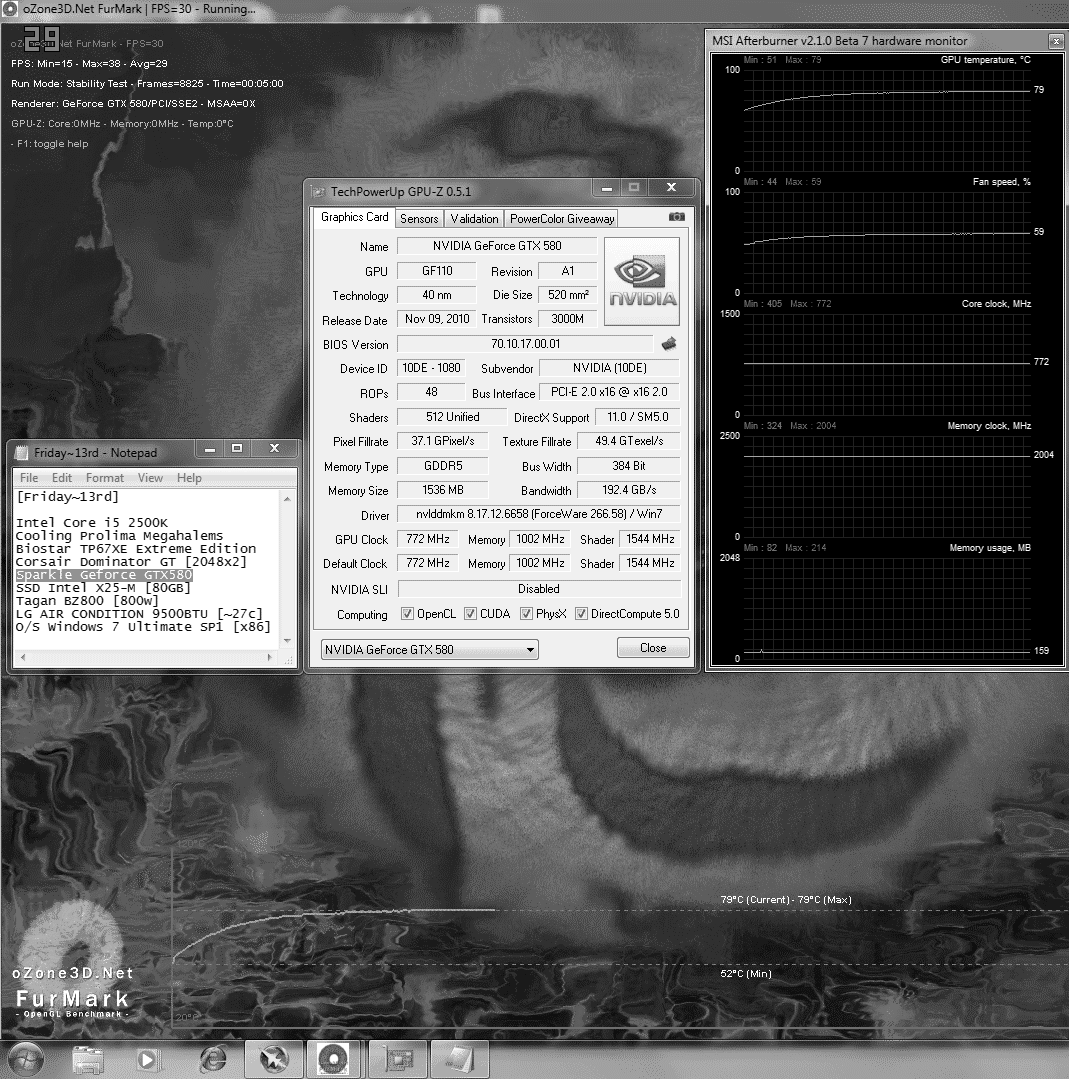This screenshot has width=1069, height=1079.
Task: Click Memory usage graph in Afterburner
Action: point(887,608)
